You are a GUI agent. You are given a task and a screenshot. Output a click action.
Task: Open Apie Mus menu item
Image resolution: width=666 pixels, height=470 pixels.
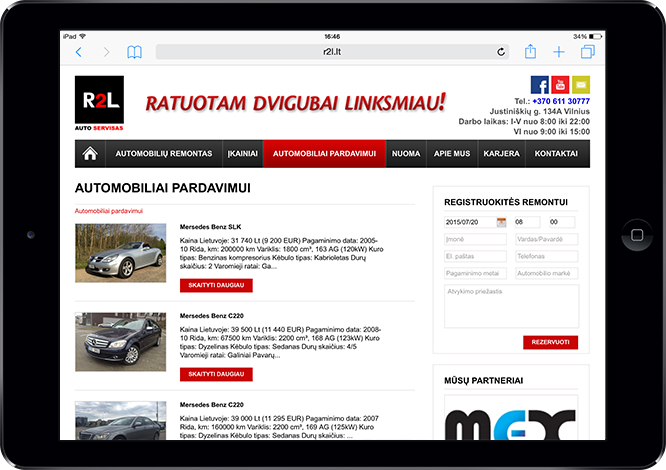tap(452, 154)
